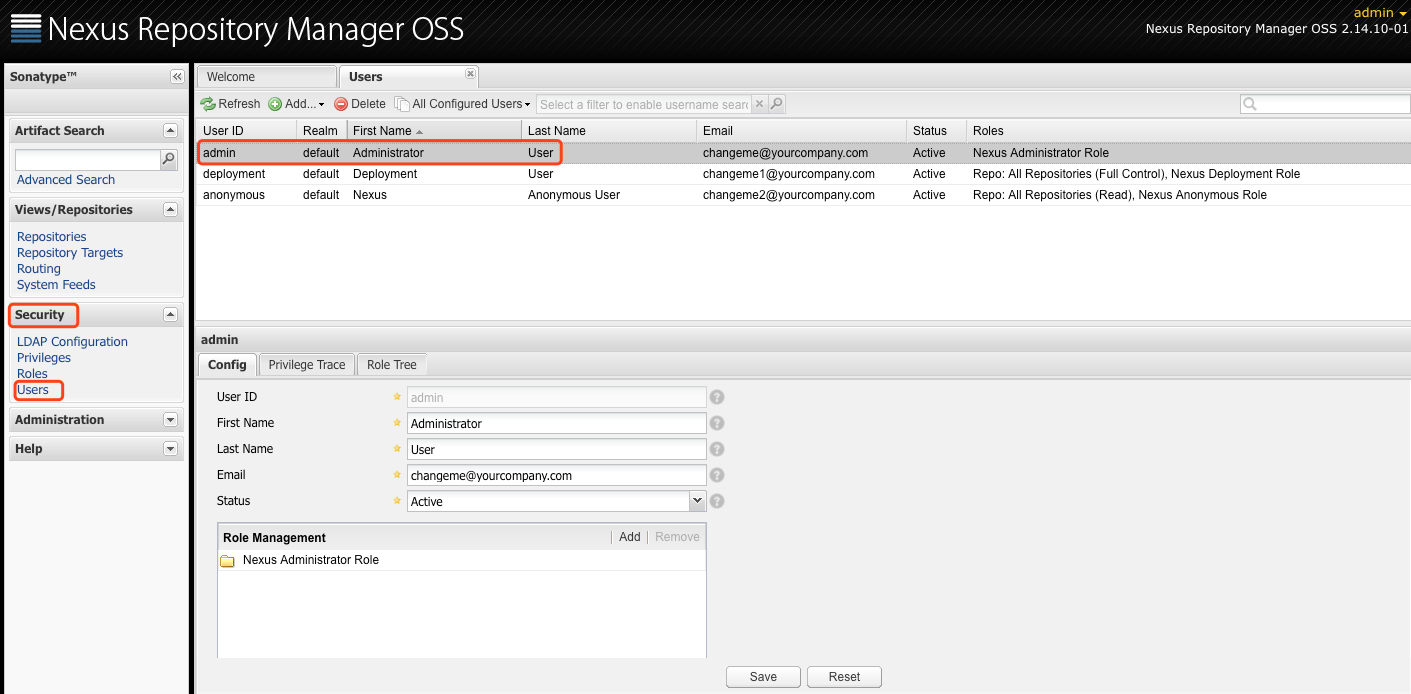Close the Users tab

(470, 73)
